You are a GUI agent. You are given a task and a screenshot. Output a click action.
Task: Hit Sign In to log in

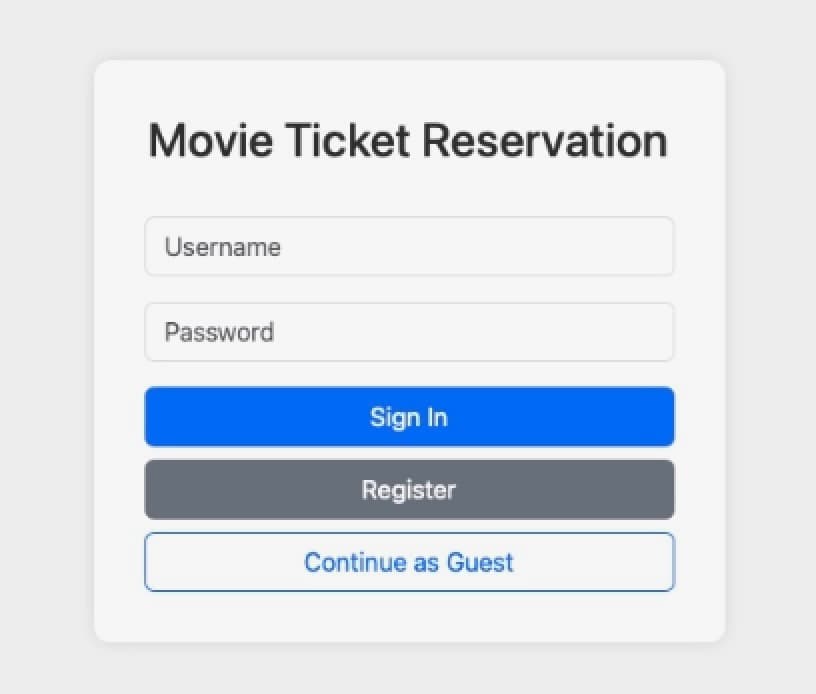(x=409, y=416)
